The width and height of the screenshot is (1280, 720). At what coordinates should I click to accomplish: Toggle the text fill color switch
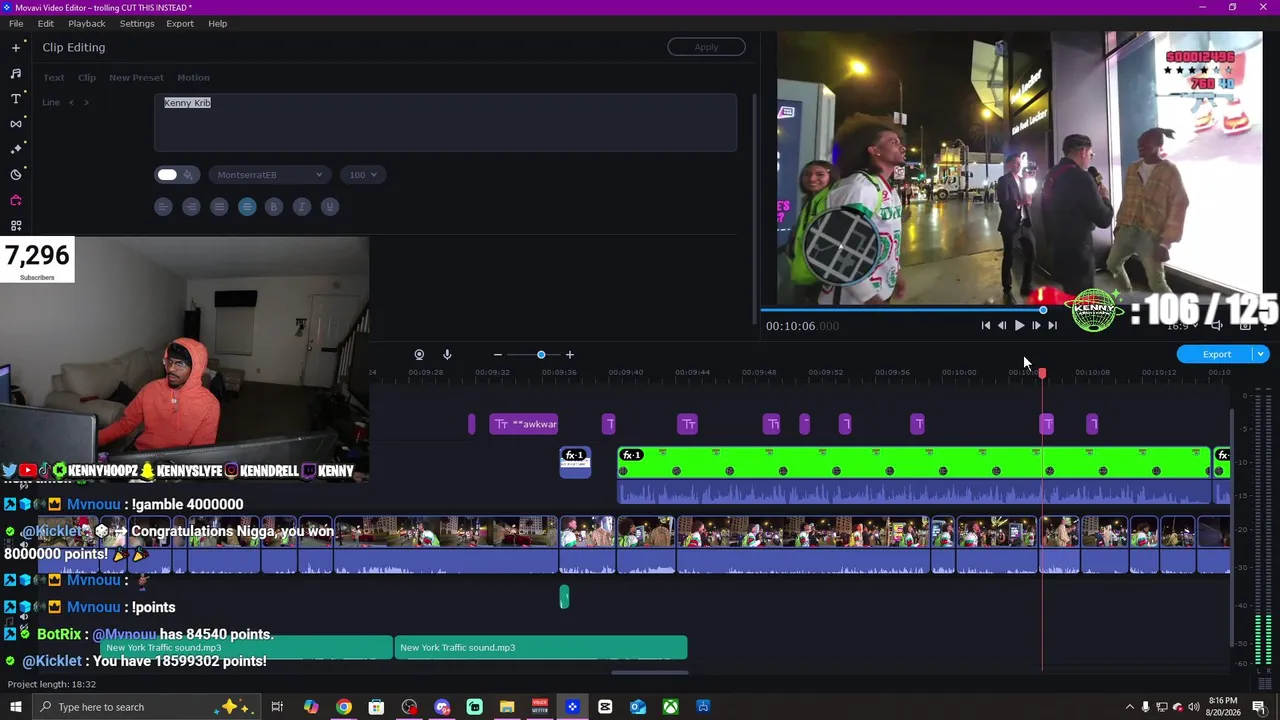tap(167, 175)
